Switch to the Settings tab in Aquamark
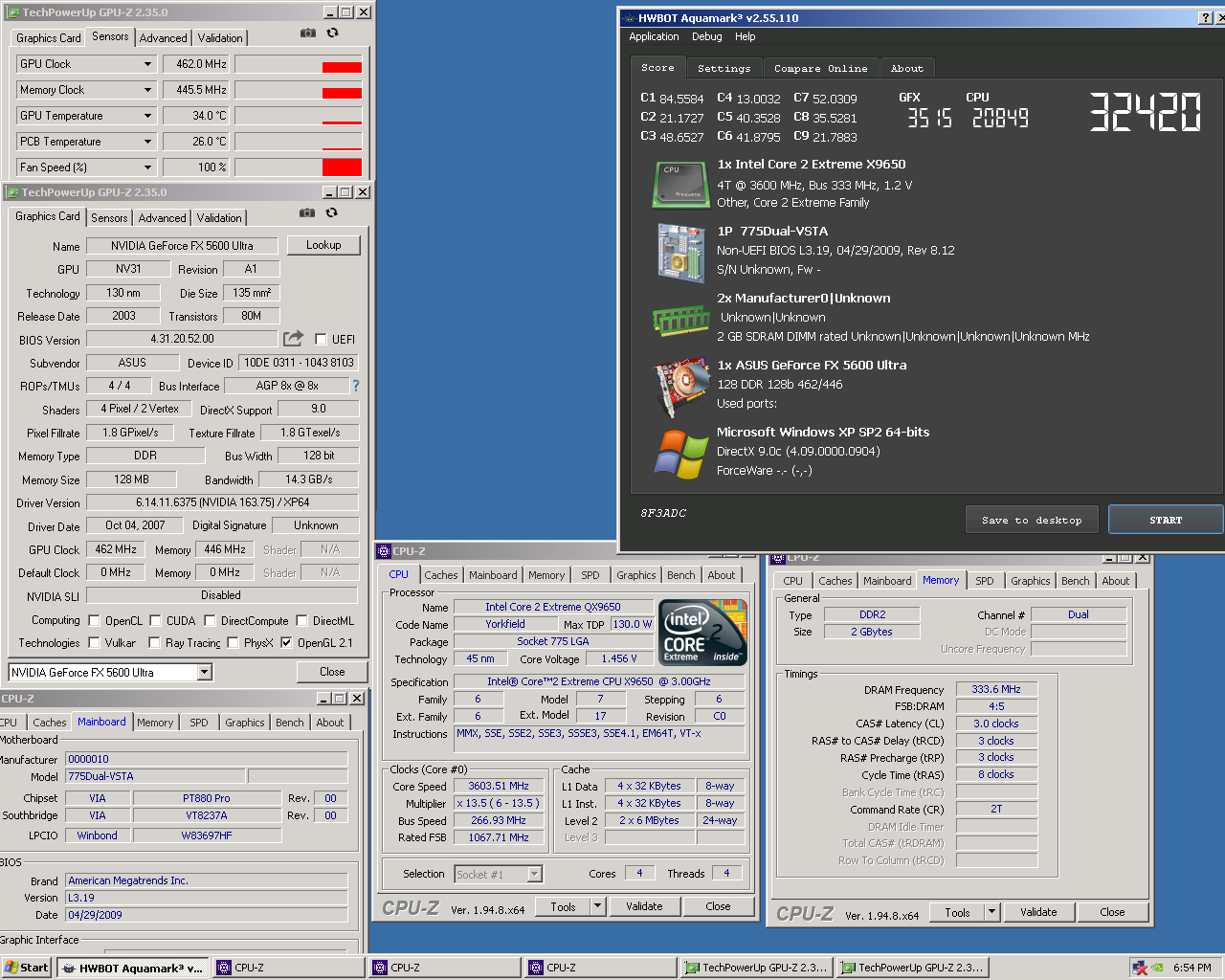1225x980 pixels. pyautogui.click(x=724, y=69)
